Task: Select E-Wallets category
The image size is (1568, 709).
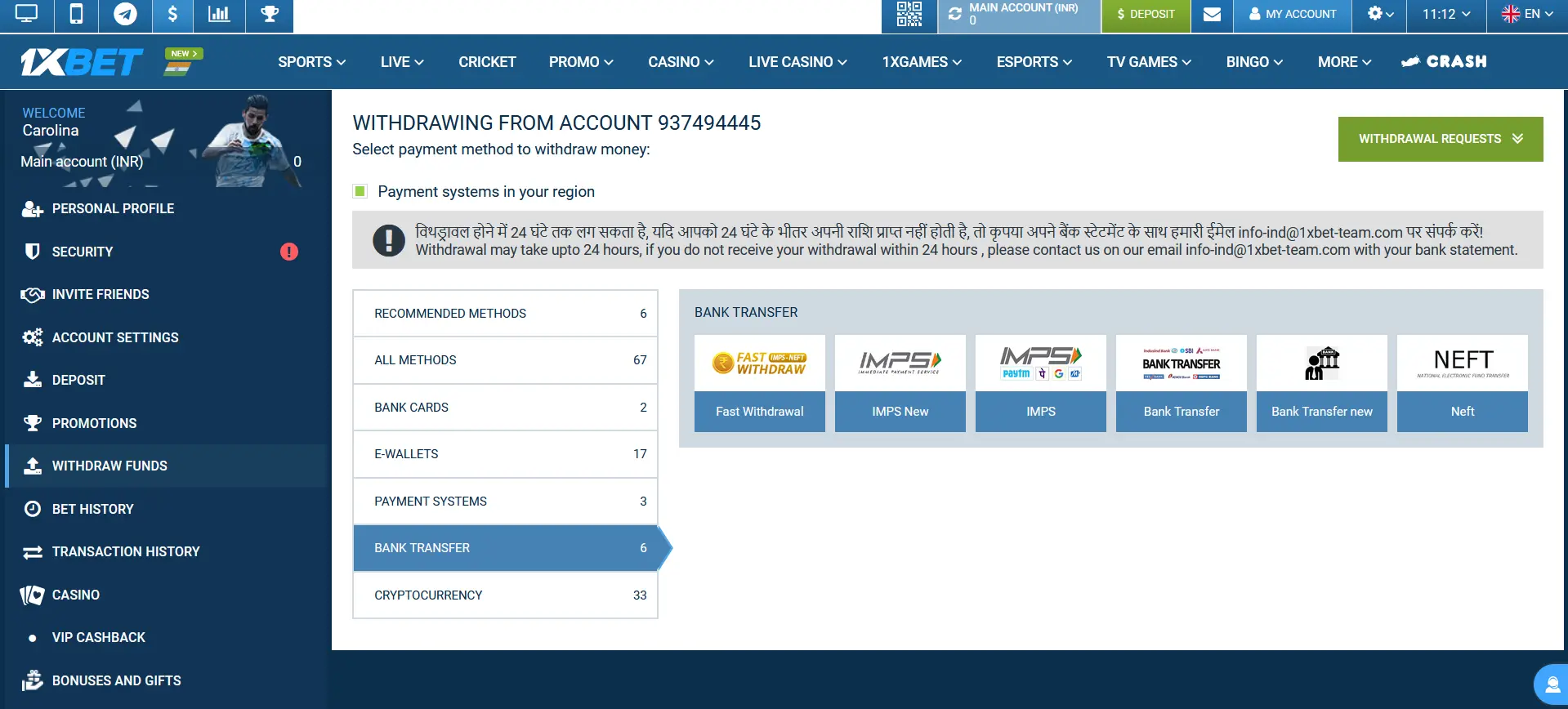Action: [505, 454]
